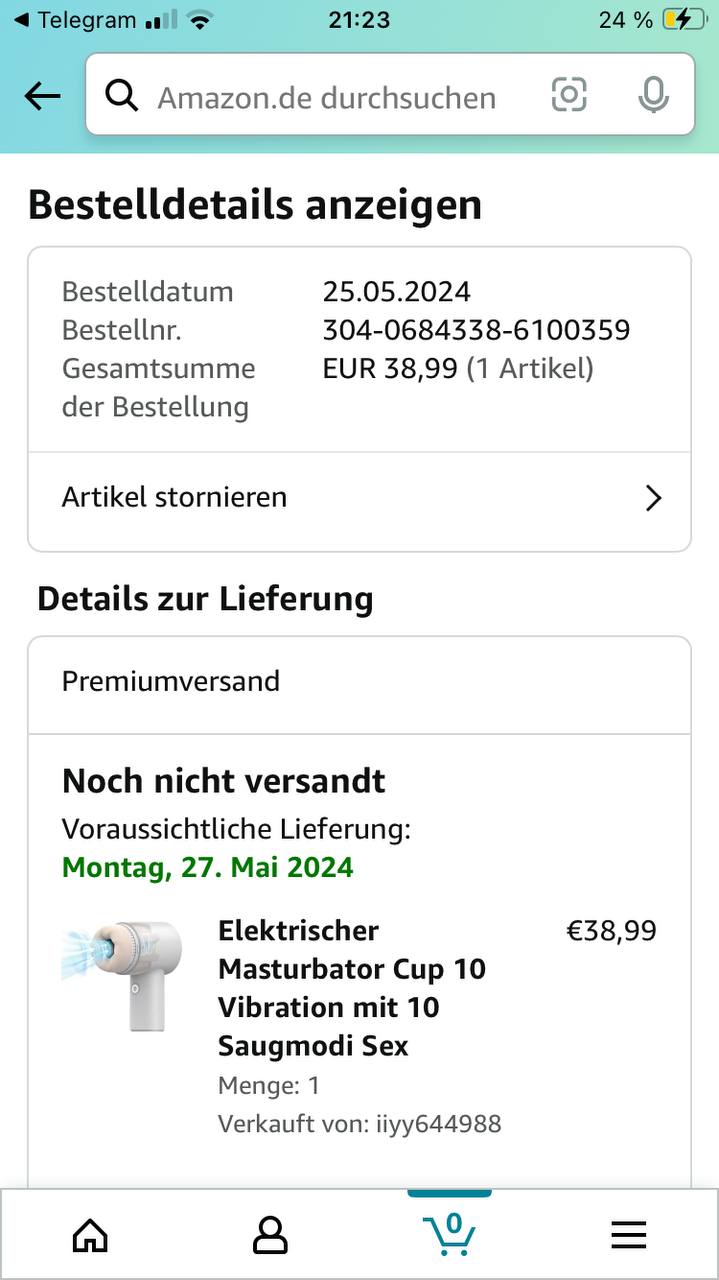Viewport: 719px width, 1280px height.
Task: Open the camera lens scan icon
Action: point(569,95)
